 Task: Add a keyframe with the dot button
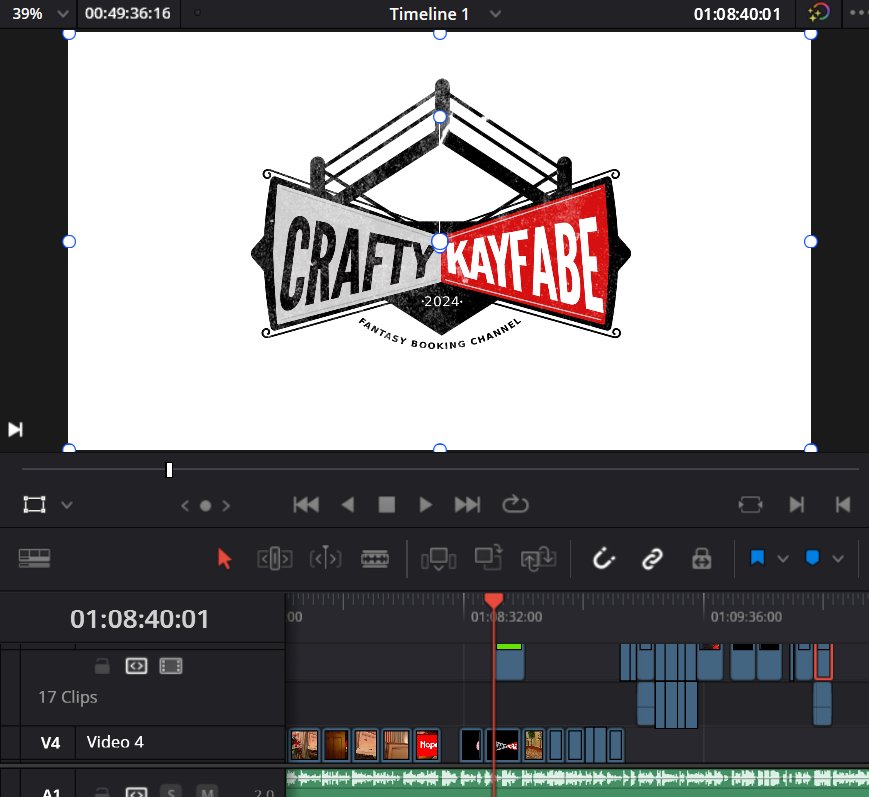(x=205, y=505)
